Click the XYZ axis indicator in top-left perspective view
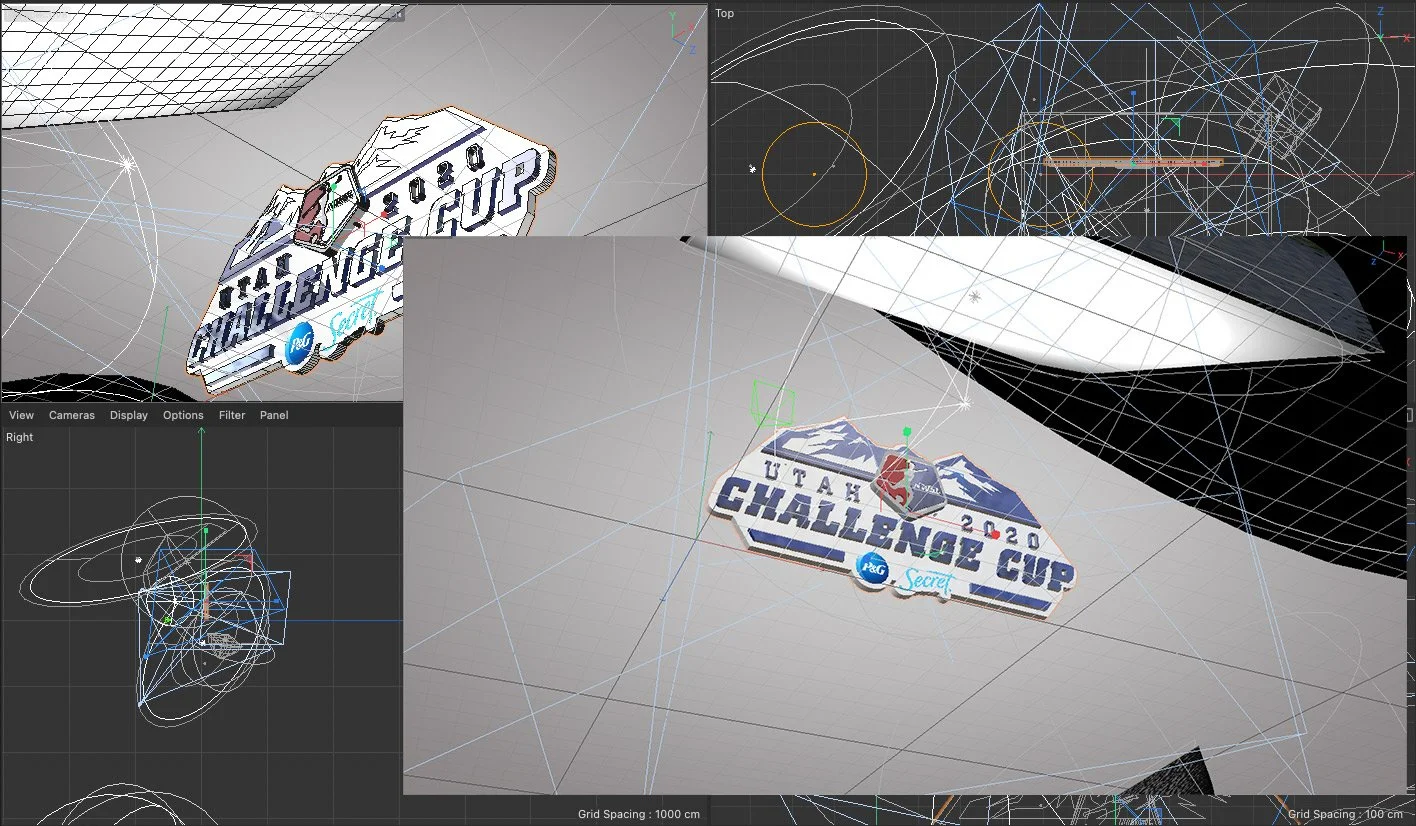Screen dimensions: 1416x826 click(684, 32)
